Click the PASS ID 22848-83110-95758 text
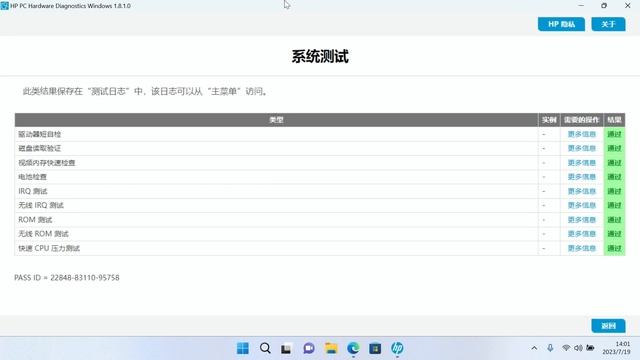640x360 pixels. coord(67,278)
